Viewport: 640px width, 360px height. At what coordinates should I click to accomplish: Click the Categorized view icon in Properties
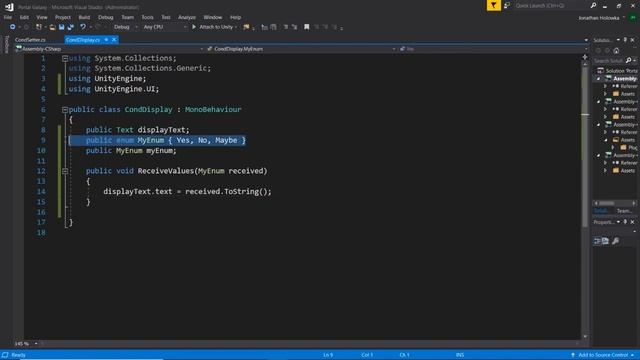[x=597, y=241]
